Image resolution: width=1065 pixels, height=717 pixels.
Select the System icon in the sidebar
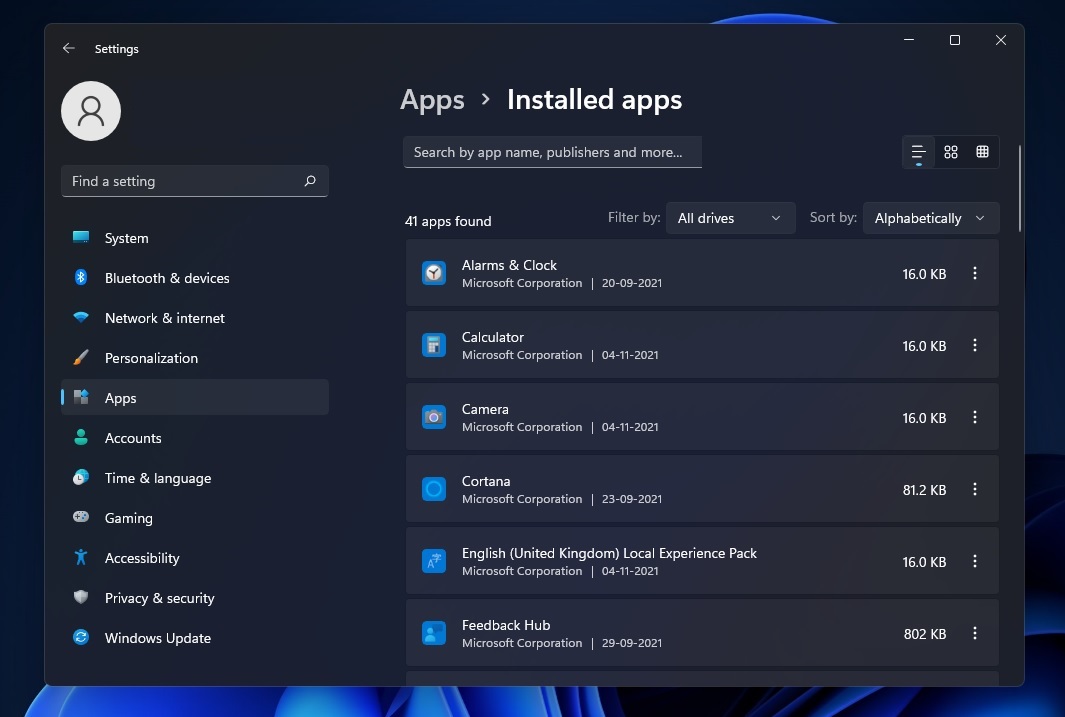(80, 238)
